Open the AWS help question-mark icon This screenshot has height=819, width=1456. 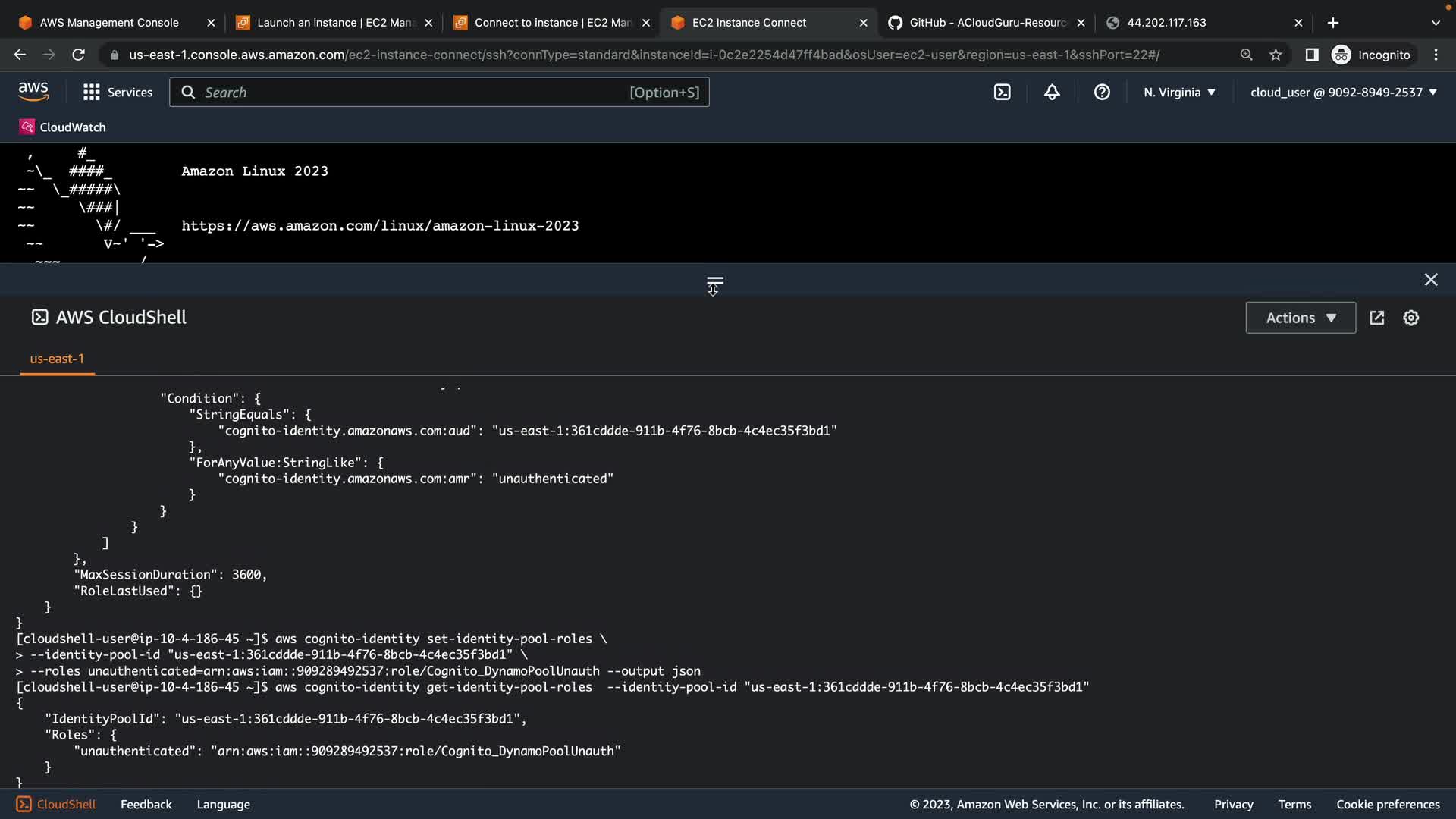[x=1102, y=93]
